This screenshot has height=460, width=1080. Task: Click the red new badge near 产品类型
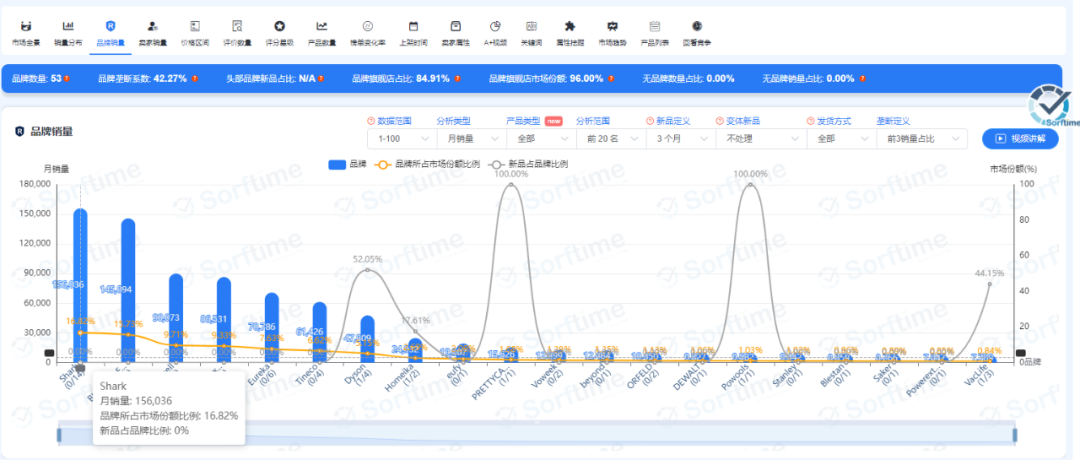click(x=554, y=121)
